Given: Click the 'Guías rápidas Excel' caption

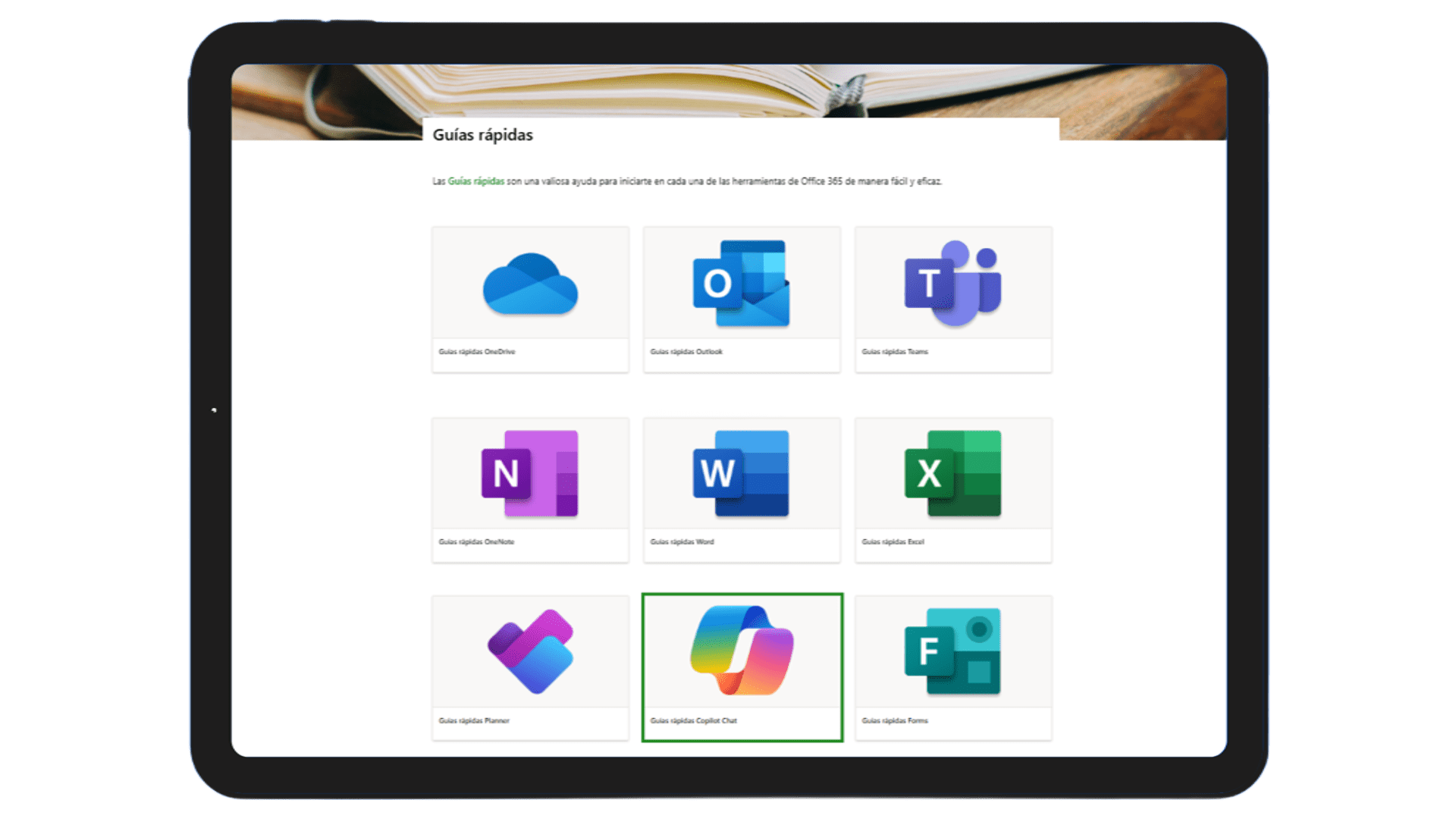Looking at the screenshot, I should (x=893, y=542).
